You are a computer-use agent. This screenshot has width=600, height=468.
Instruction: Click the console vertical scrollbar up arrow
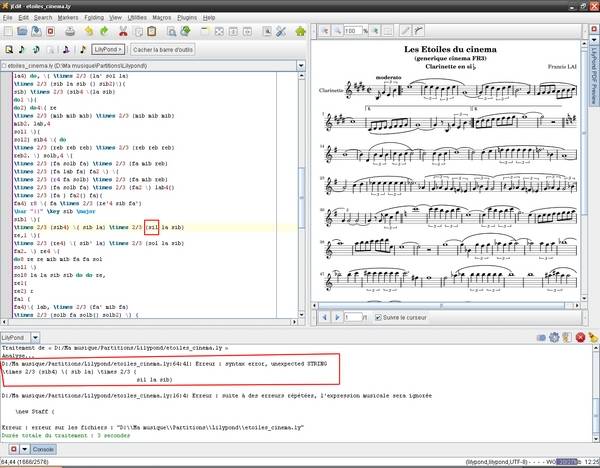click(x=595, y=348)
